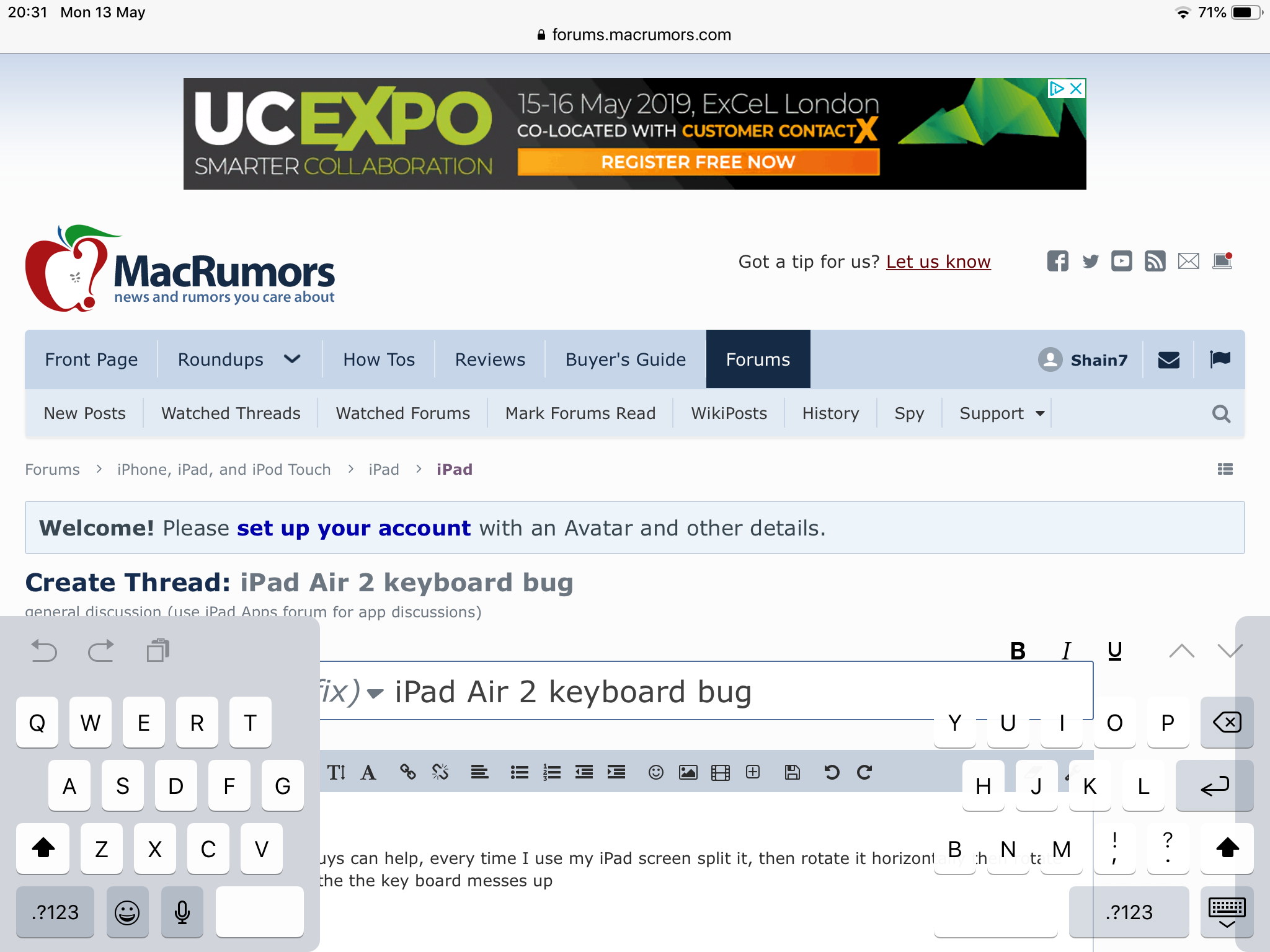
Task: Open the font family tool in editor
Action: click(x=368, y=772)
